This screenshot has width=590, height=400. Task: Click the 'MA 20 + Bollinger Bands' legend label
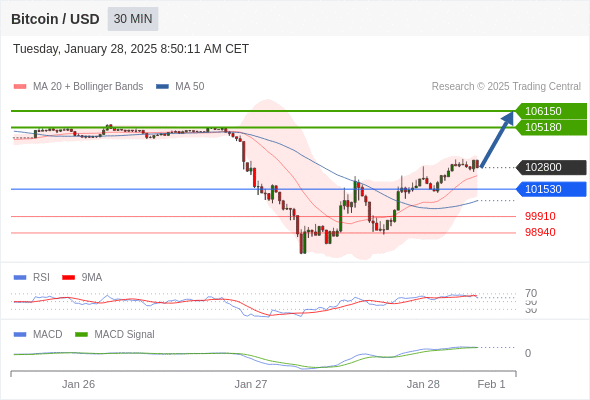(x=88, y=87)
